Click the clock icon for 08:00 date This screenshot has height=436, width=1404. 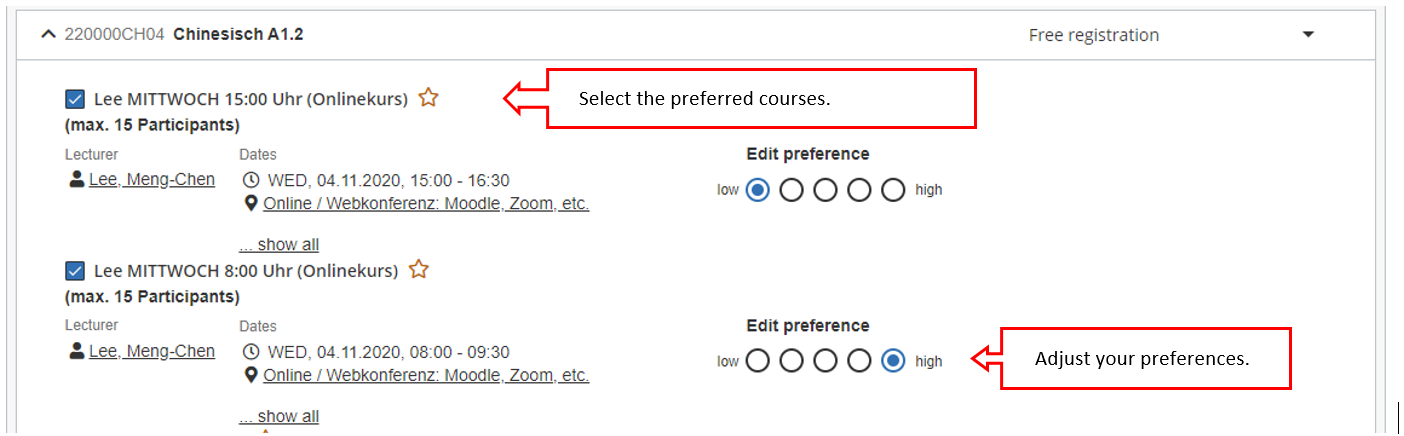coord(251,353)
